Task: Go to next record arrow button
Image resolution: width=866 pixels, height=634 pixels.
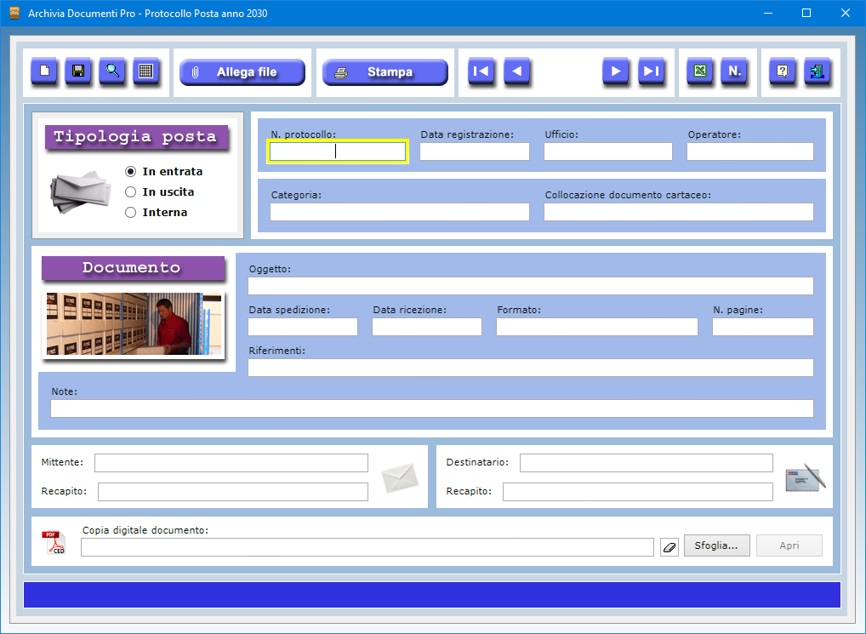Action: click(616, 71)
